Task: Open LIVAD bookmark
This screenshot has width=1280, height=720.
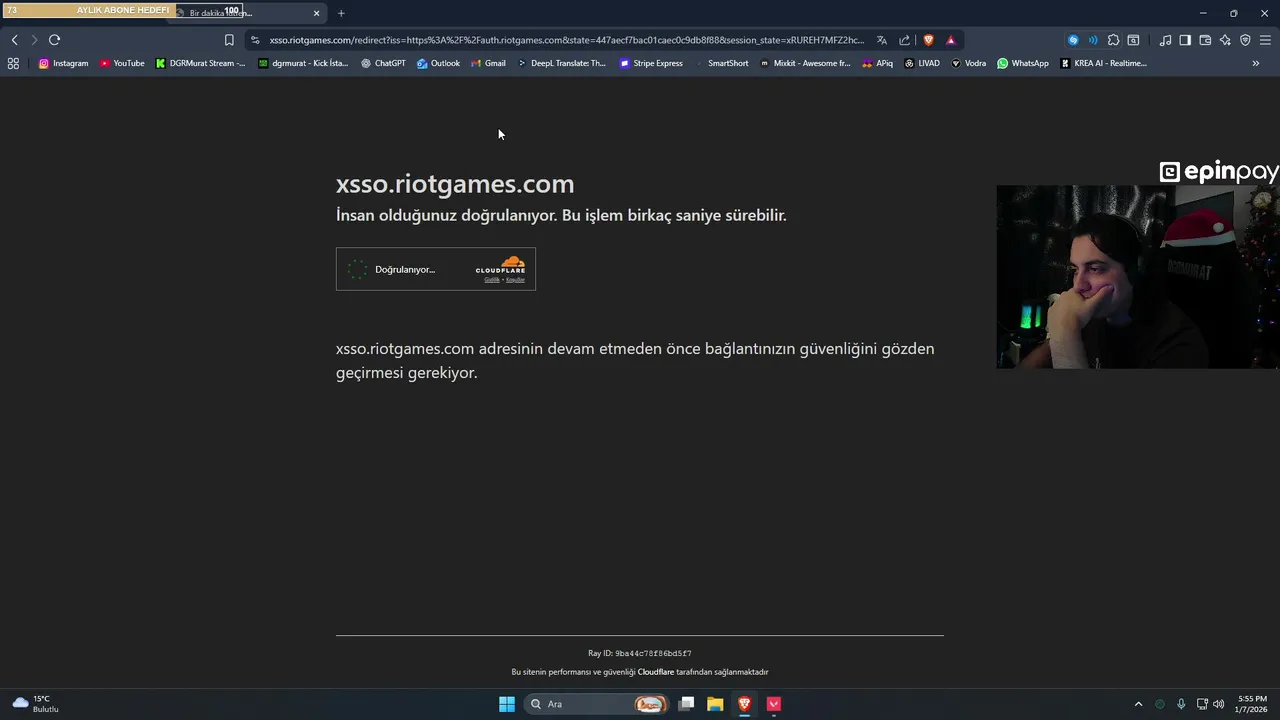Action: [x=922, y=63]
